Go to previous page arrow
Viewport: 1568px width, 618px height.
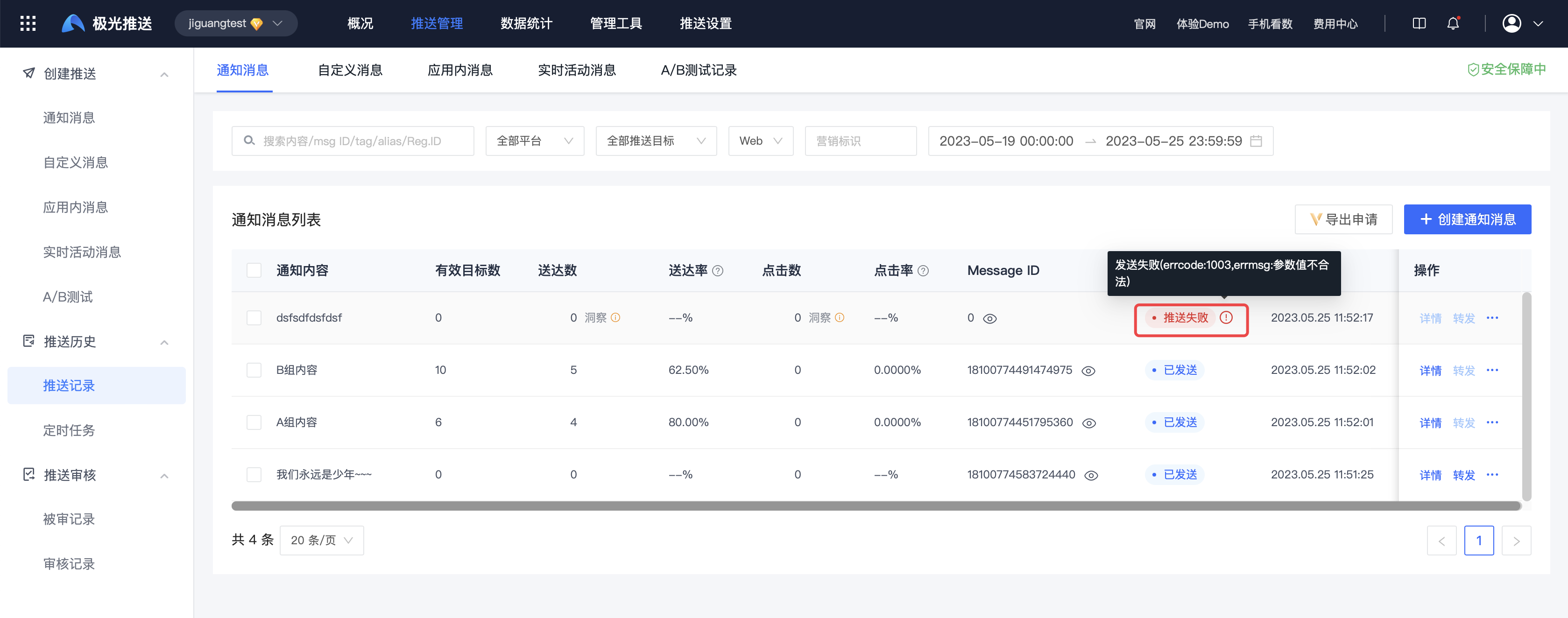pyautogui.click(x=1441, y=541)
